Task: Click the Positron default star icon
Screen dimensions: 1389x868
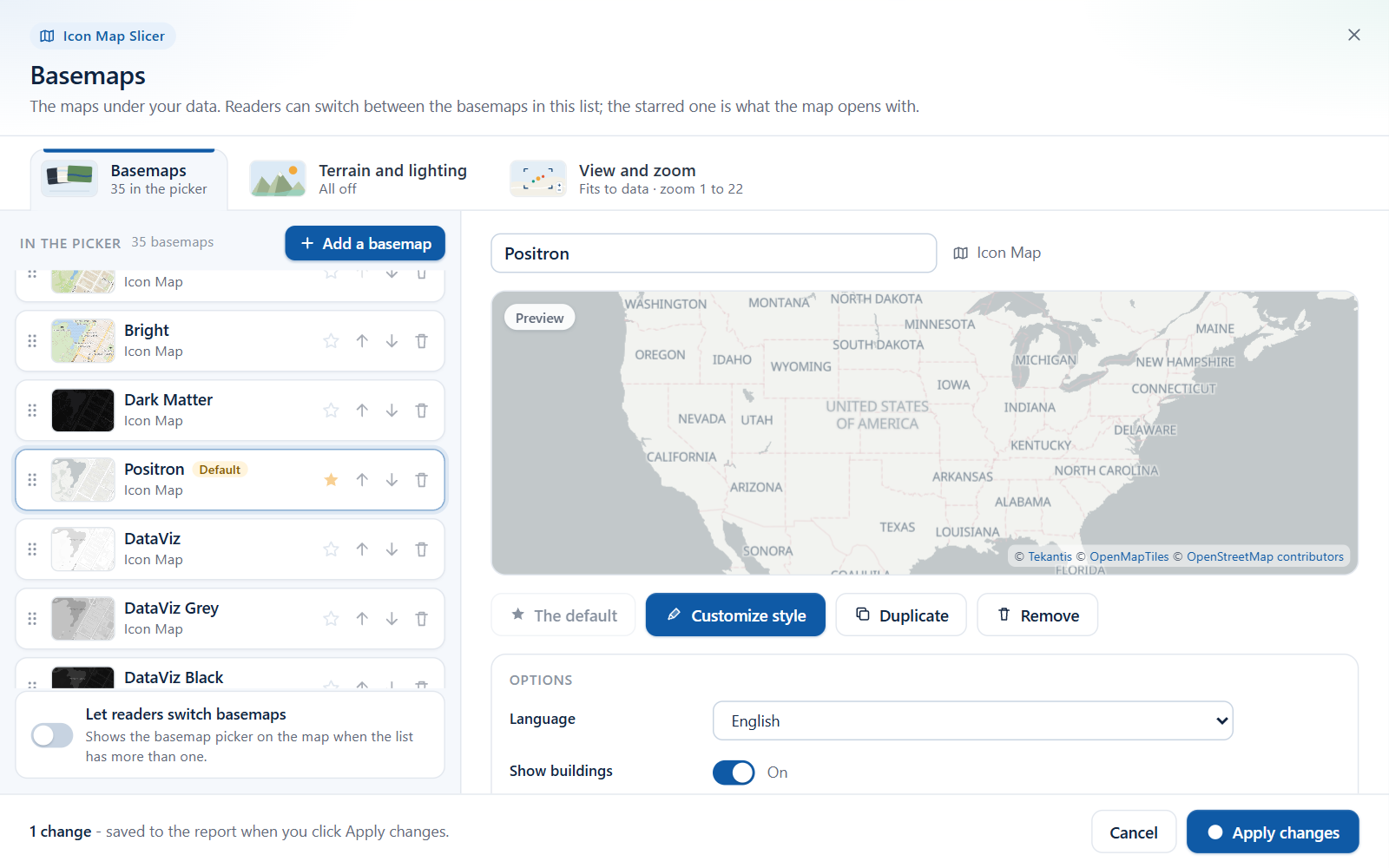Action: click(x=331, y=480)
